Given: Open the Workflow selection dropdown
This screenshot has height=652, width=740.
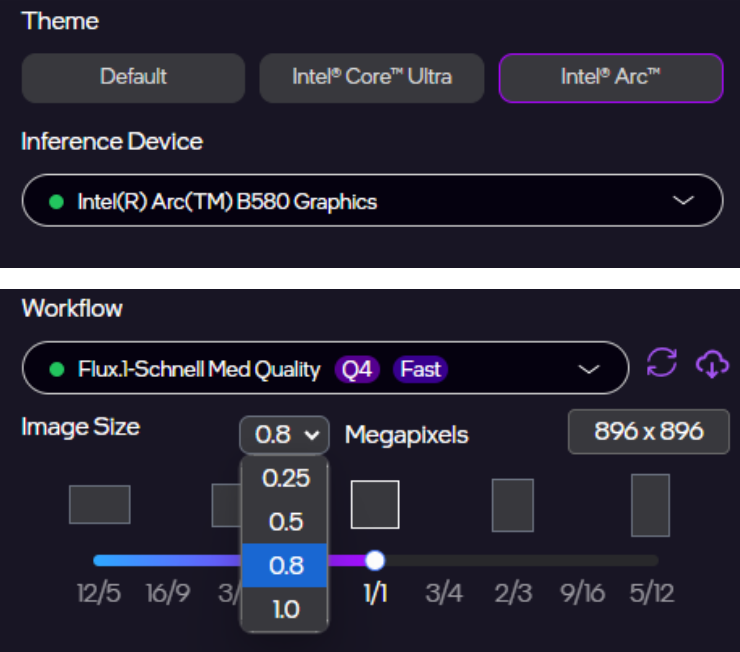Looking at the screenshot, I should 587,370.
